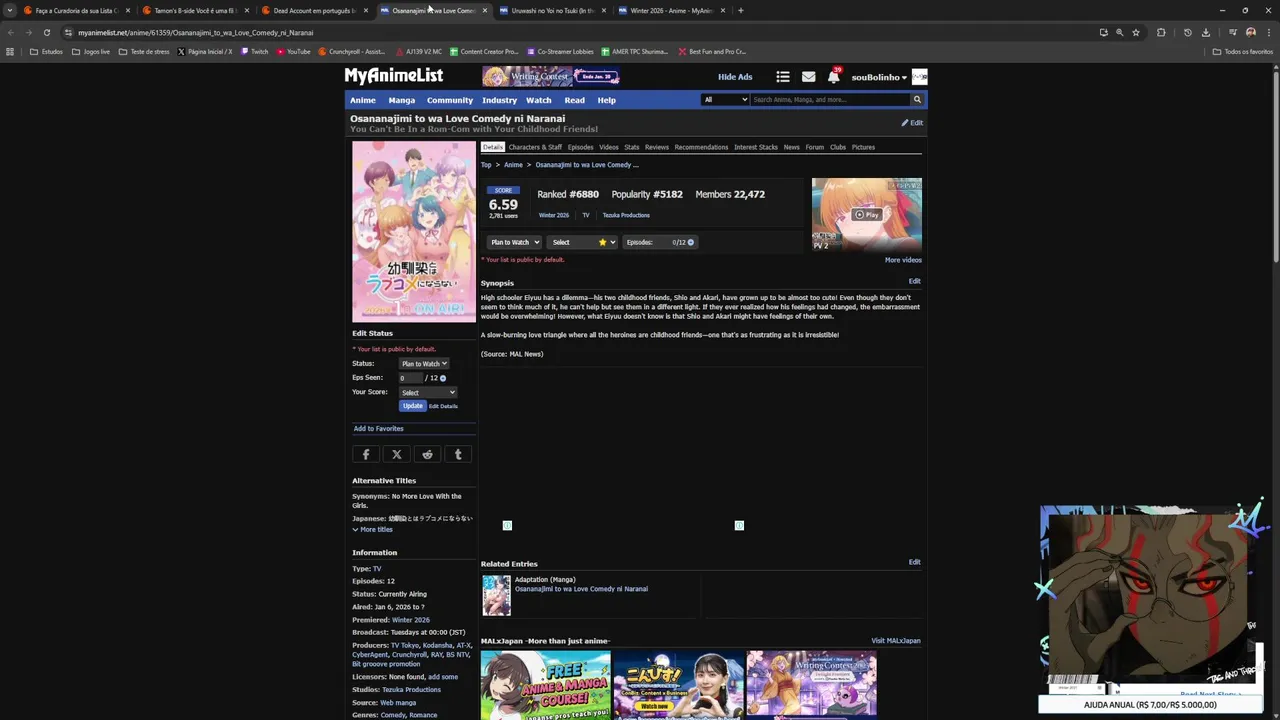
Task: Click the Hide Ads link
Action: (735, 77)
